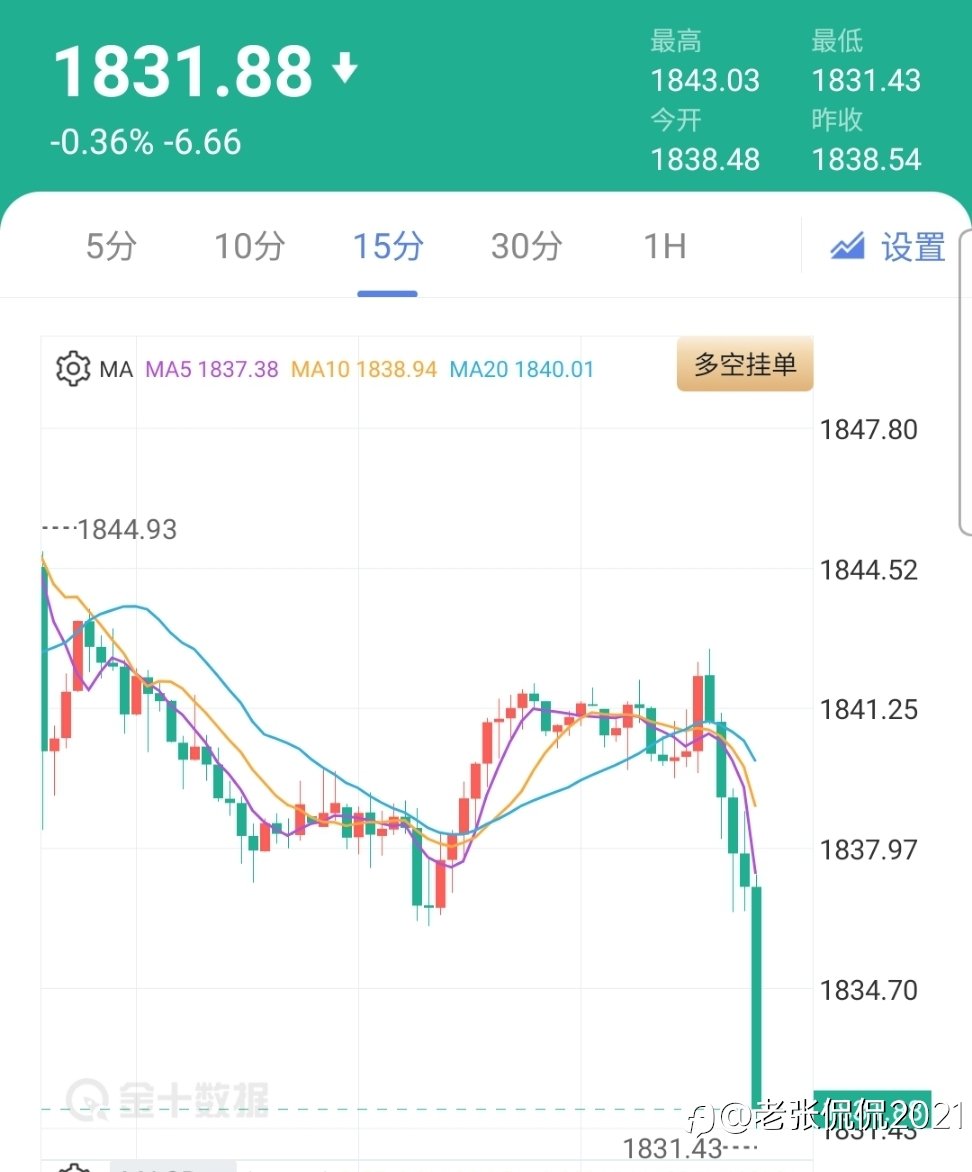
Task: Open MA indicator settings gear
Action: tap(72, 369)
